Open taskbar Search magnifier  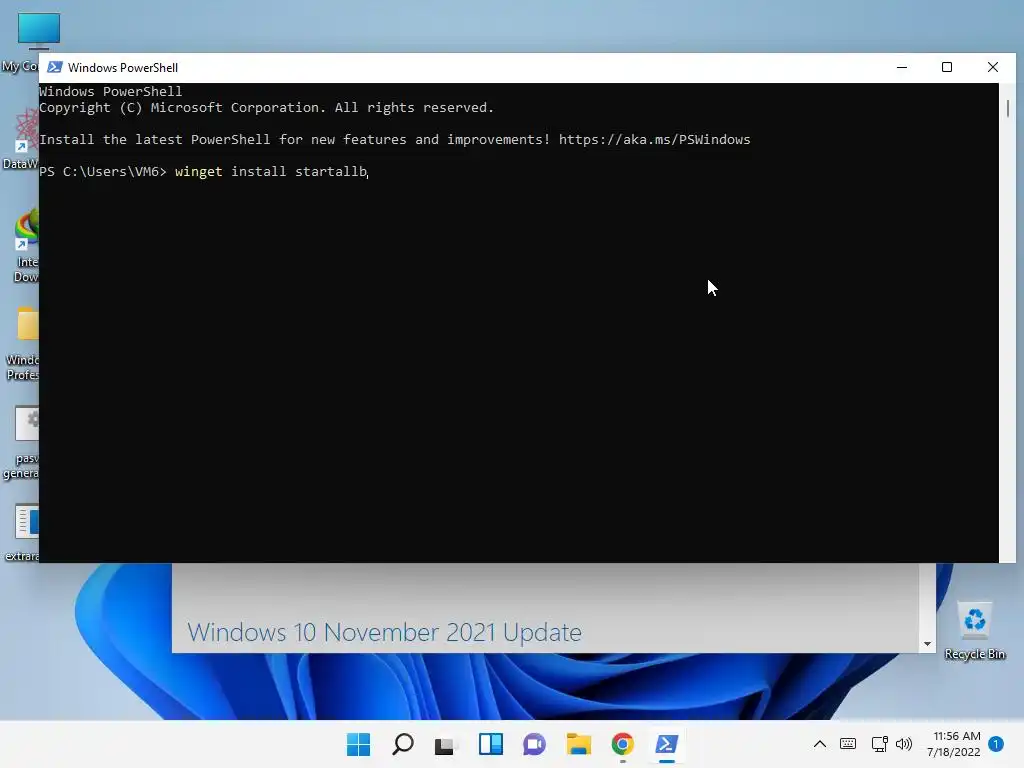402,744
